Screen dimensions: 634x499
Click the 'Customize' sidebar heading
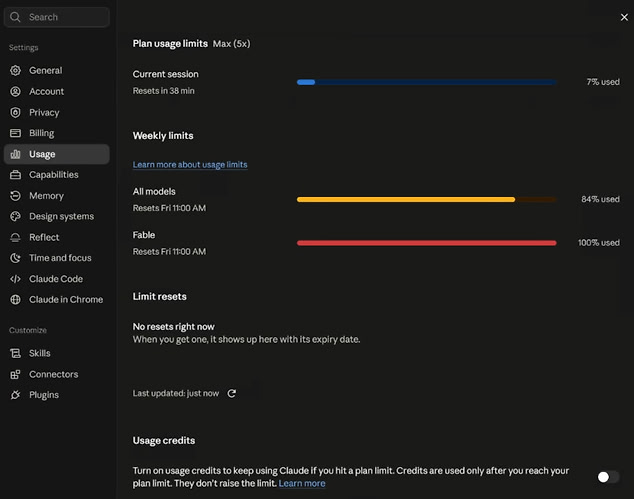pos(28,330)
